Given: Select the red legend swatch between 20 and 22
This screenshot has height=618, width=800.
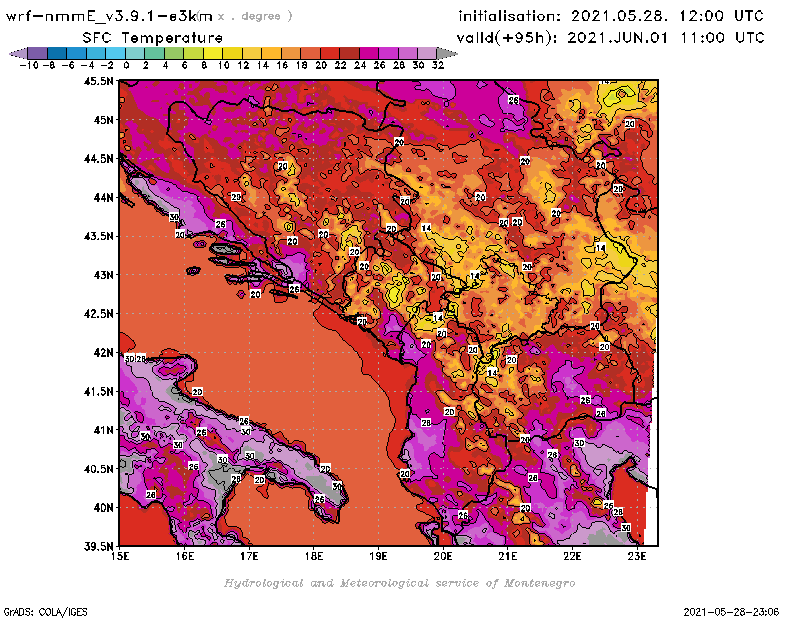Looking at the screenshot, I should (x=330, y=53).
